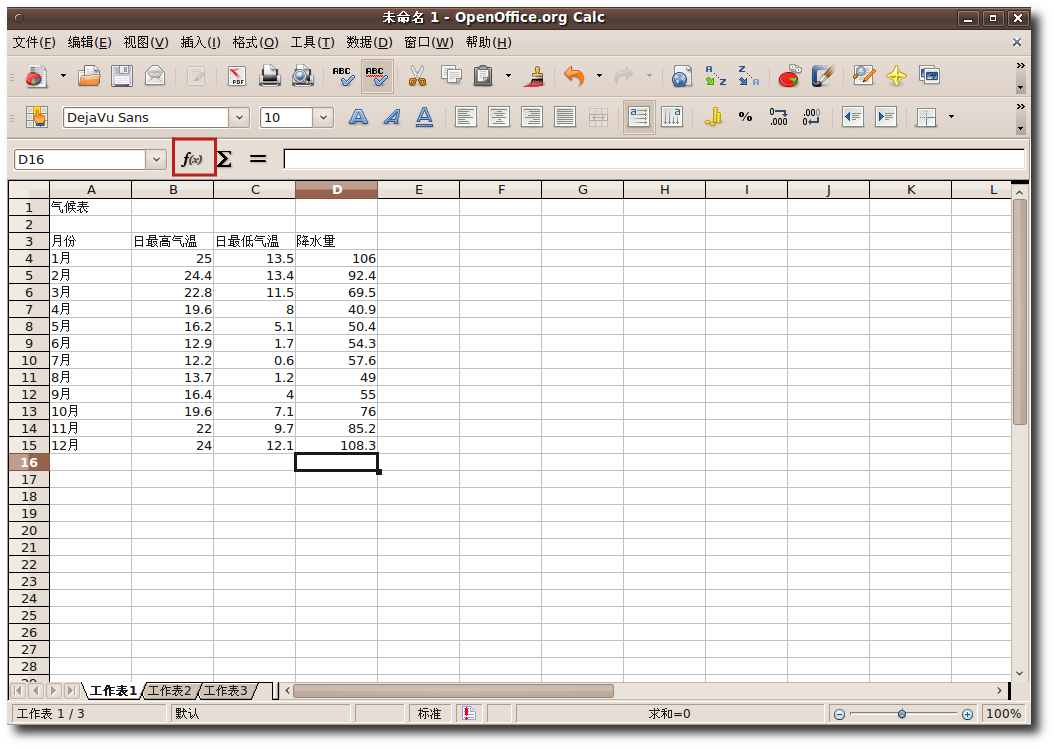The image size is (1054, 748).
Task: Open the Gallery
Action: [x=930, y=77]
